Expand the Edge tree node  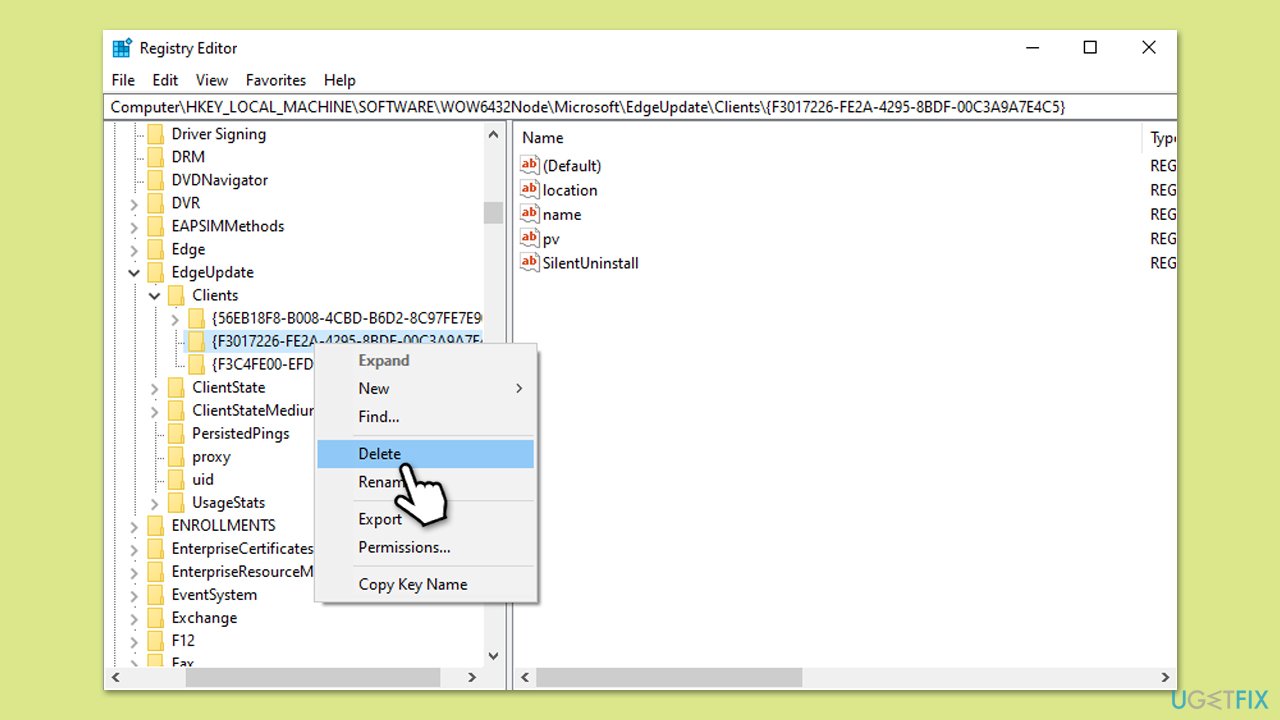(x=134, y=249)
